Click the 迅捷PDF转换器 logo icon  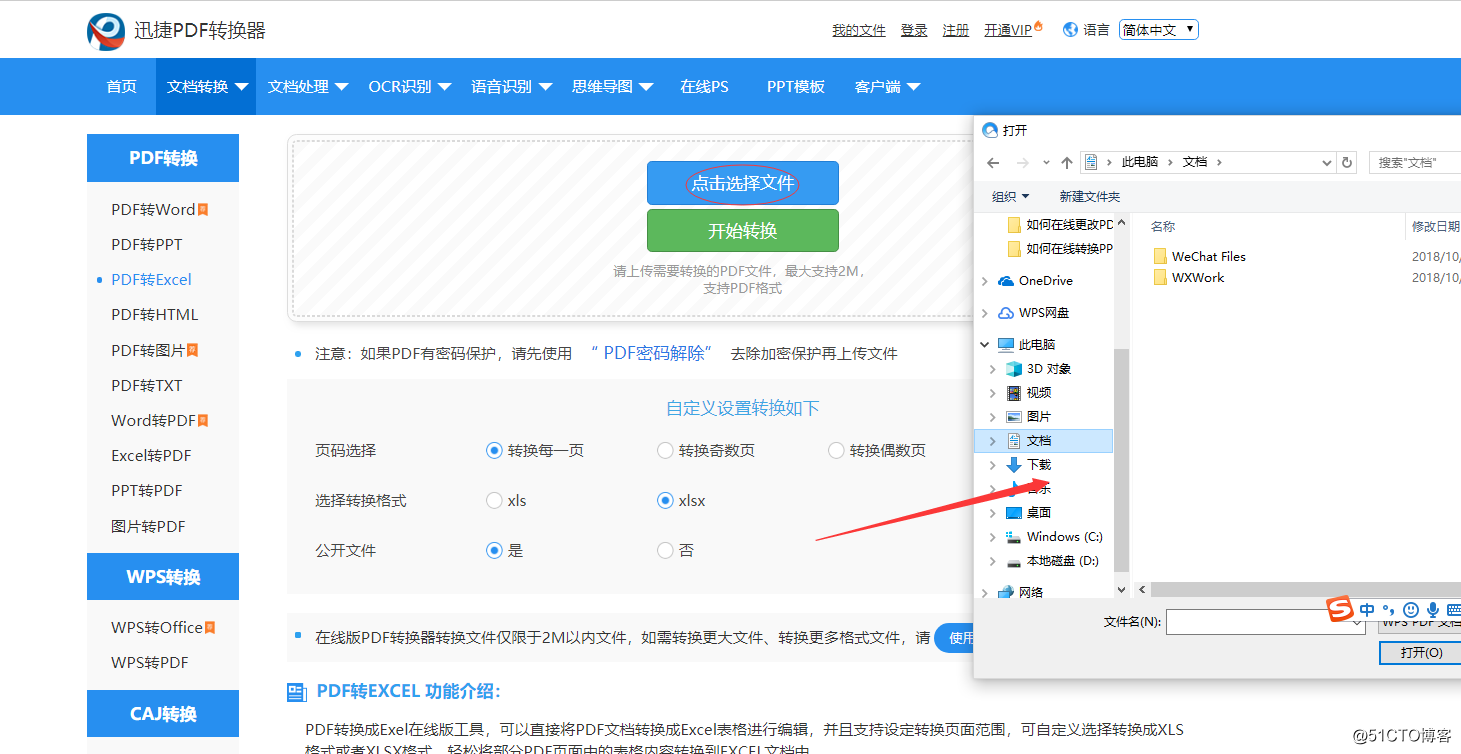click(106, 31)
